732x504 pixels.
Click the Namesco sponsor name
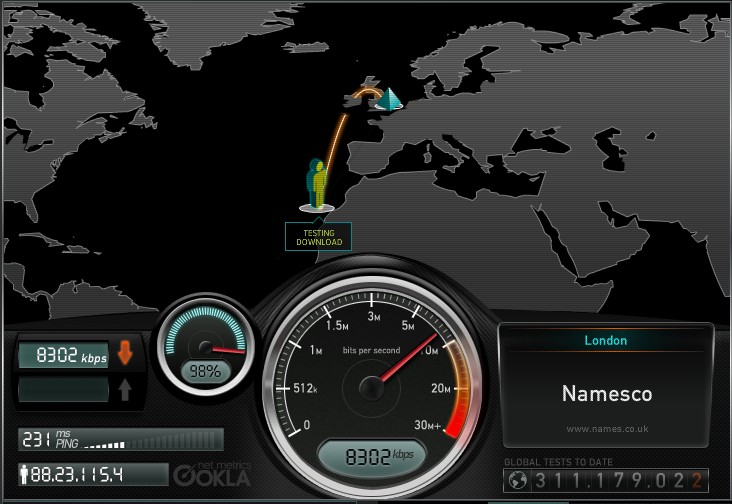click(606, 393)
